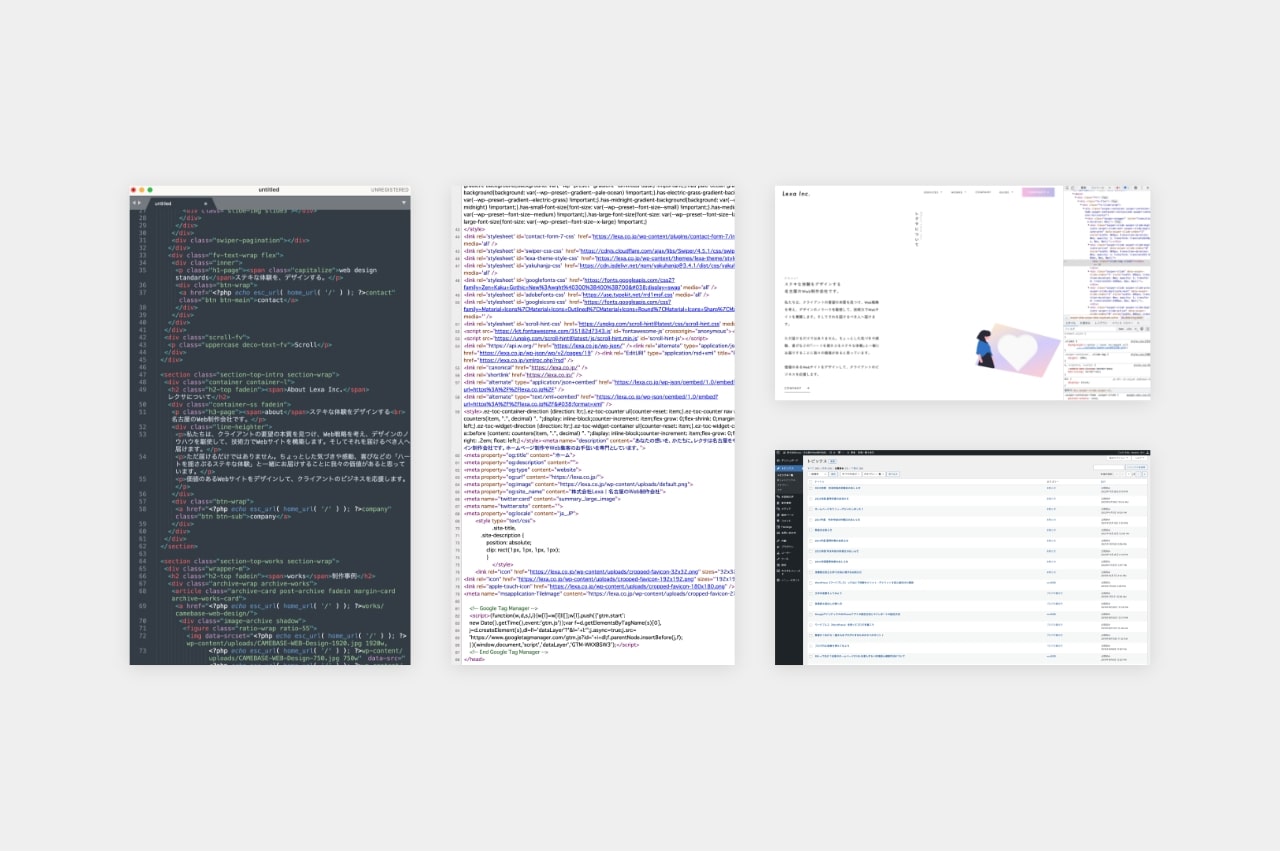The width and height of the screenshot is (1280, 851).
Task: Open the COMPANY navigation menu item
Action: coord(983,192)
